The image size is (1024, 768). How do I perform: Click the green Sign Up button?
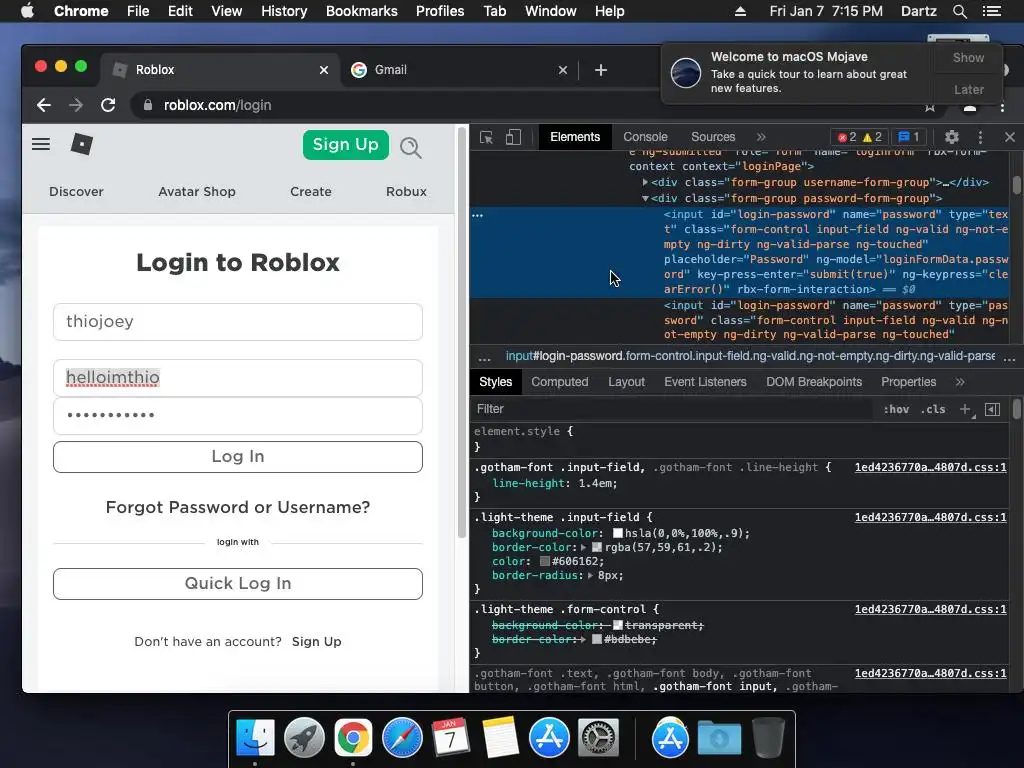pos(345,144)
